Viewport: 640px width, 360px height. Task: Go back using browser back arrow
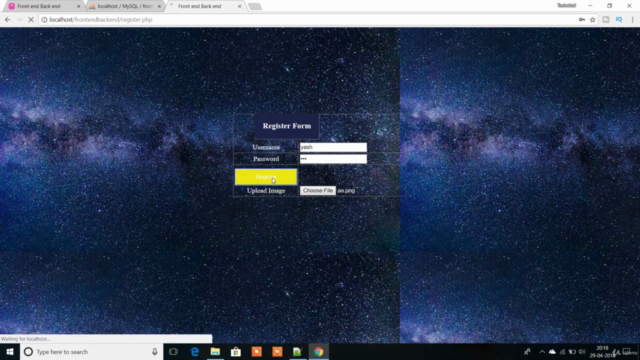8,20
